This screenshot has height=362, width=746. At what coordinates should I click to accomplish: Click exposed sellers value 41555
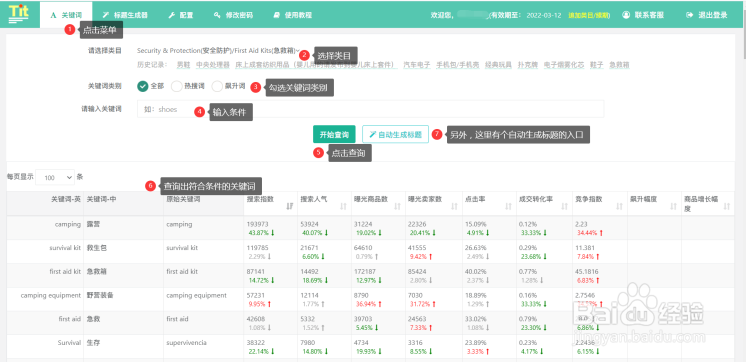click(417, 248)
